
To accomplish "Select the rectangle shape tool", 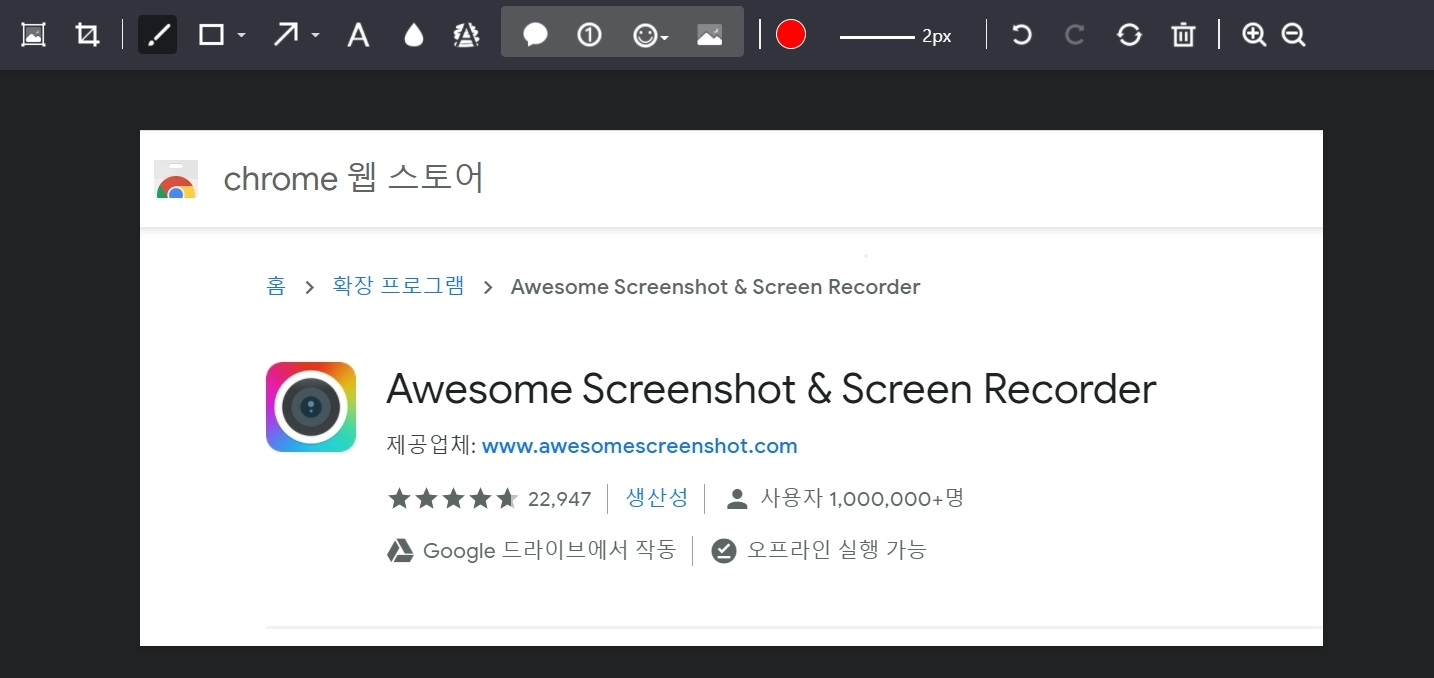I will tap(211, 36).
